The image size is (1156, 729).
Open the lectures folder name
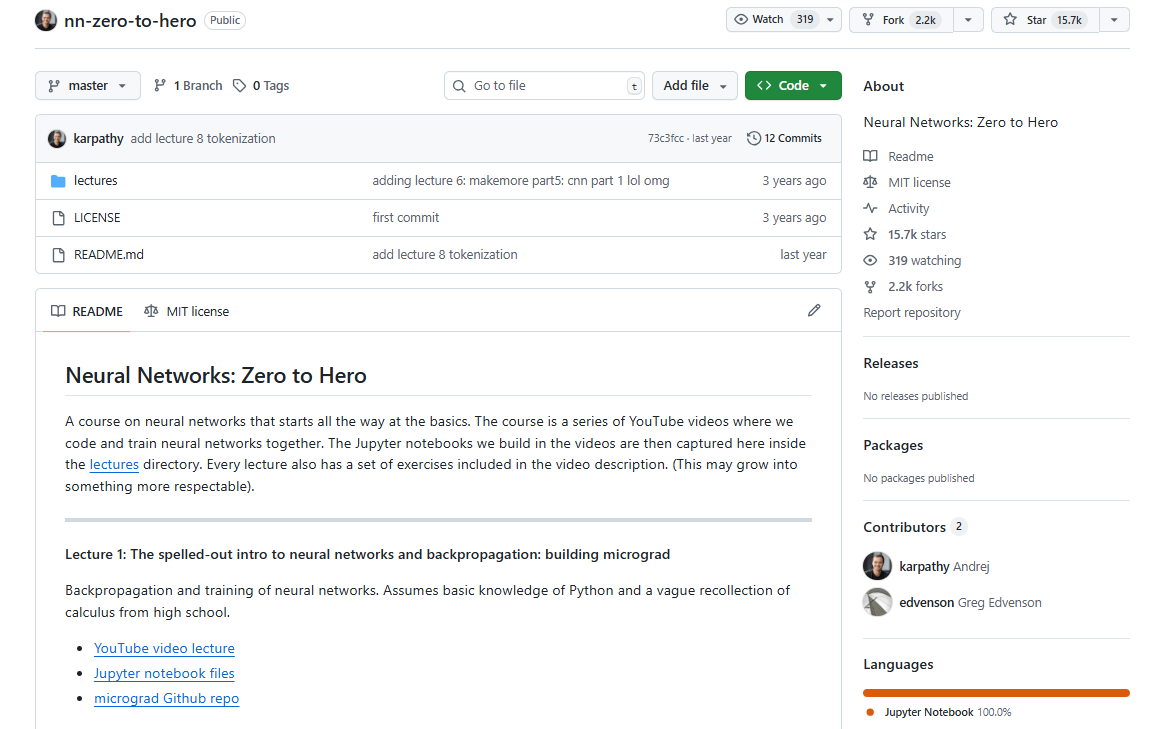tap(95, 181)
